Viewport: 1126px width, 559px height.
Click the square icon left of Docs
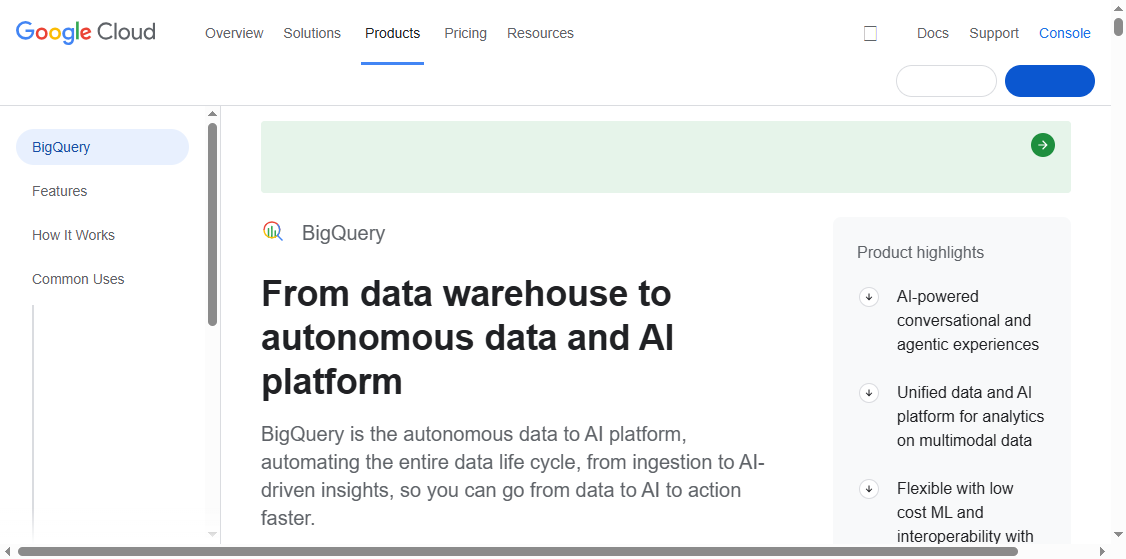(870, 33)
